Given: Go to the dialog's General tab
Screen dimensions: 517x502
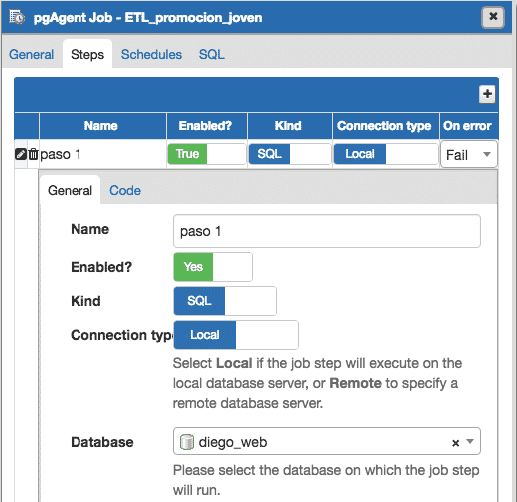Looking at the screenshot, I should (x=31, y=54).
